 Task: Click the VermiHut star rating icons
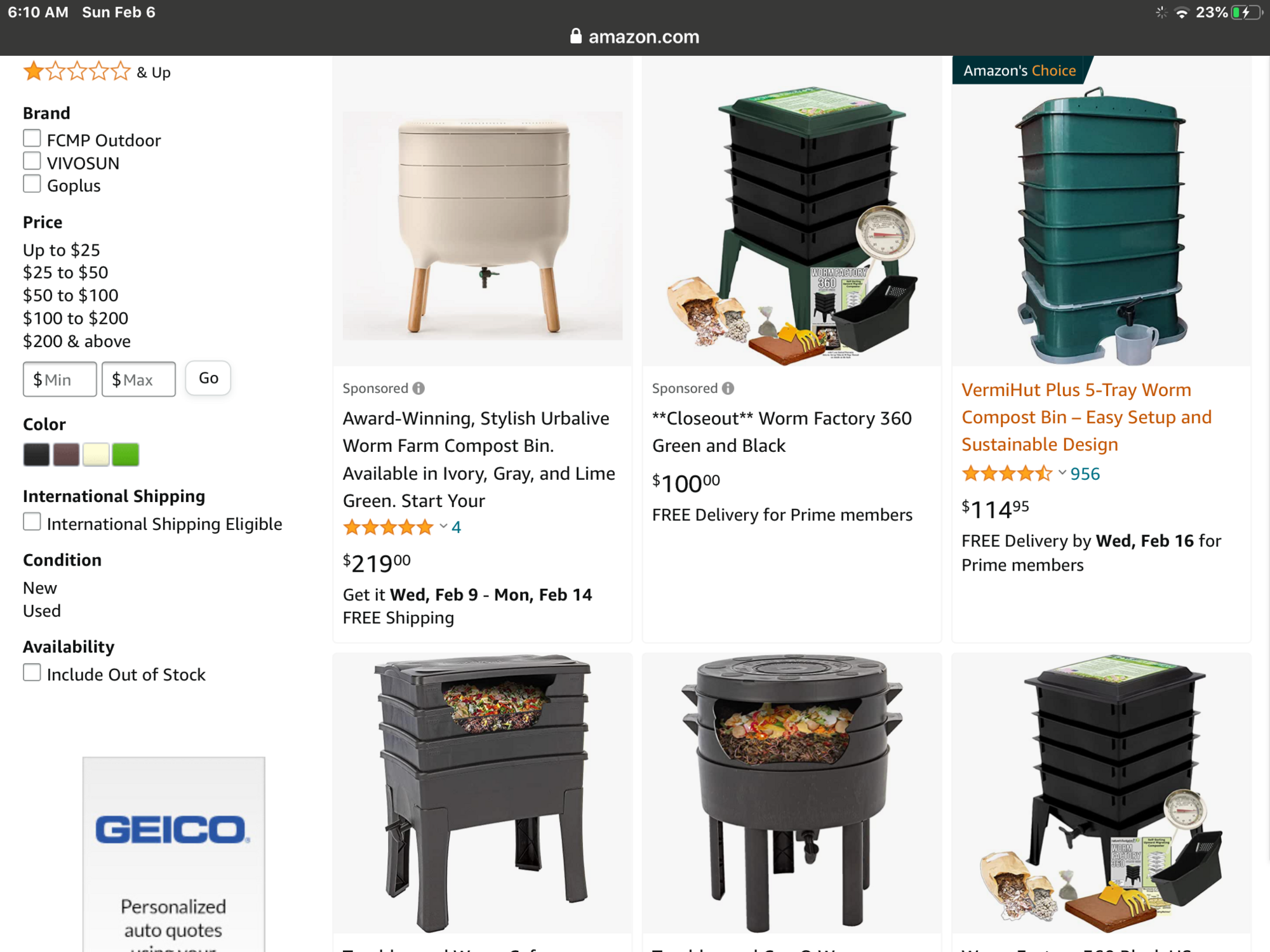(1006, 474)
